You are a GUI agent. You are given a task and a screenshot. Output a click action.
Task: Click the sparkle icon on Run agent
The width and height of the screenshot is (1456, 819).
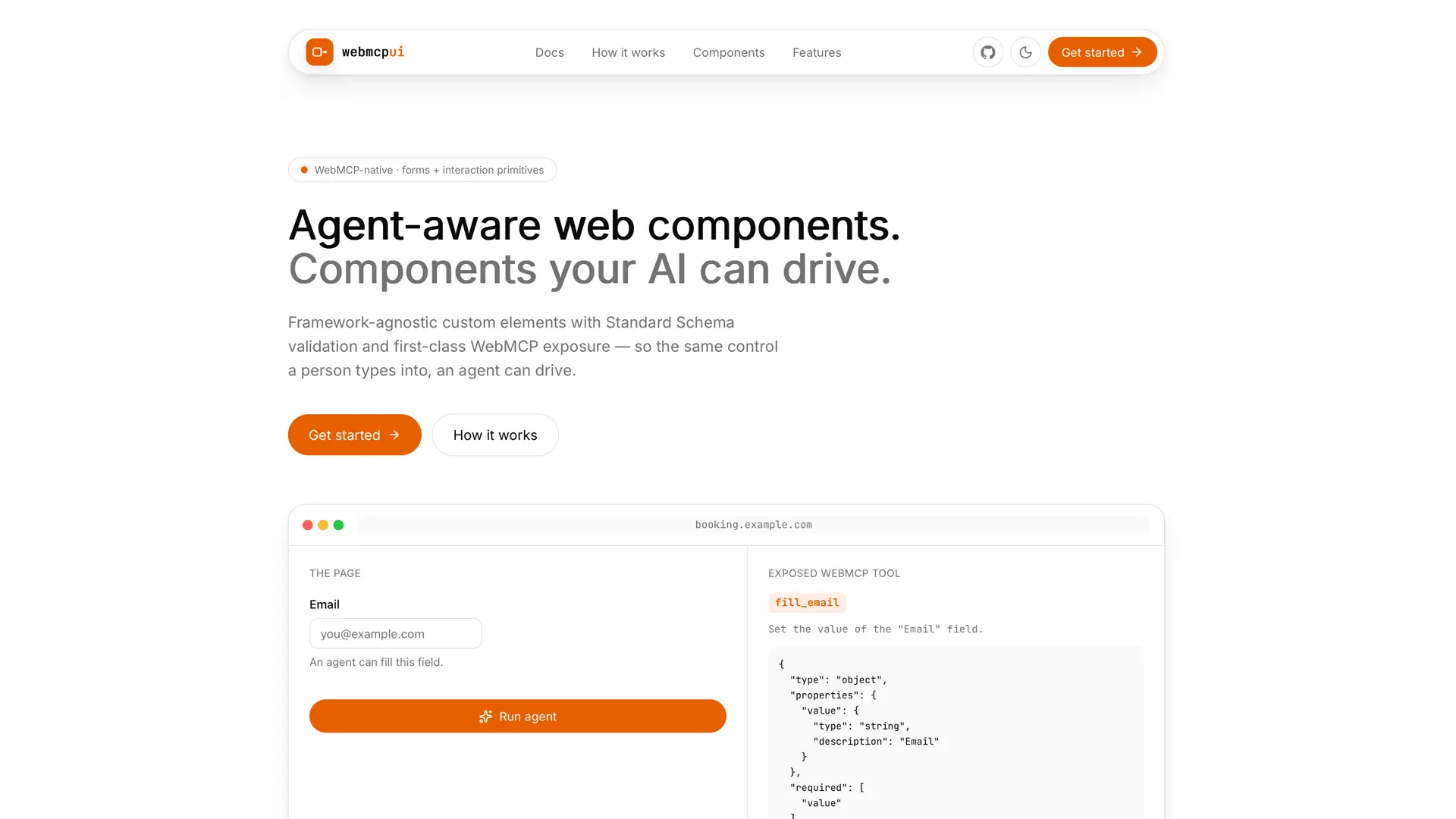[485, 717]
